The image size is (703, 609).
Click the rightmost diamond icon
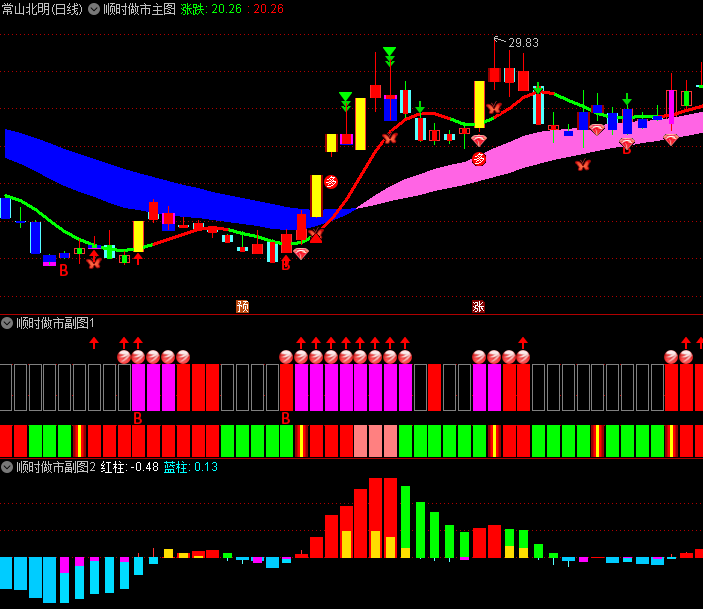point(671,140)
